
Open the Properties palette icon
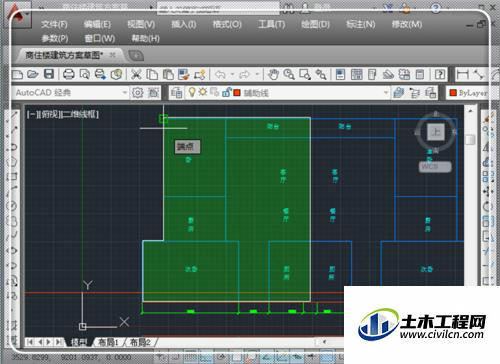pyautogui.click(x=340, y=74)
